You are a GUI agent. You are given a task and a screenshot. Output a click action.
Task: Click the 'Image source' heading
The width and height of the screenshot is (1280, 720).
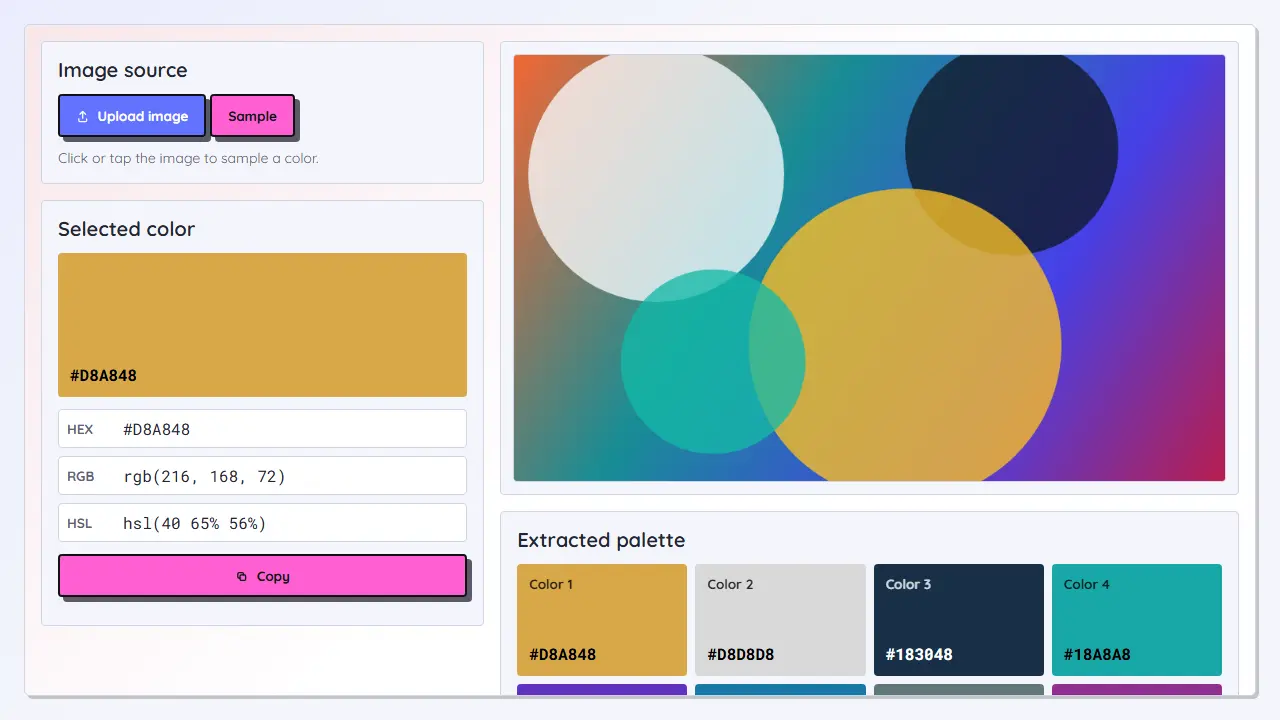pyautogui.click(x=122, y=70)
